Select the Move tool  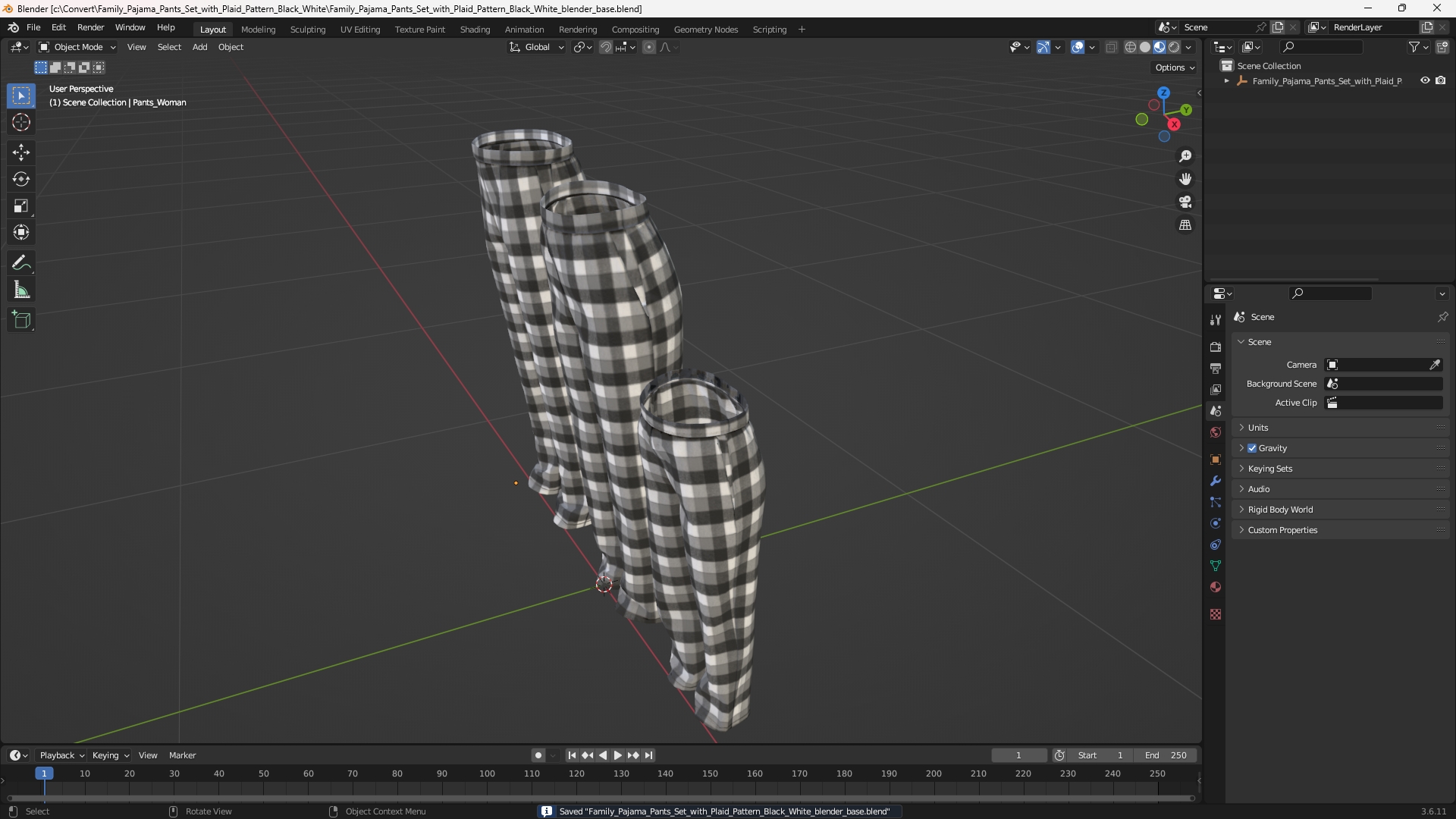(21, 152)
